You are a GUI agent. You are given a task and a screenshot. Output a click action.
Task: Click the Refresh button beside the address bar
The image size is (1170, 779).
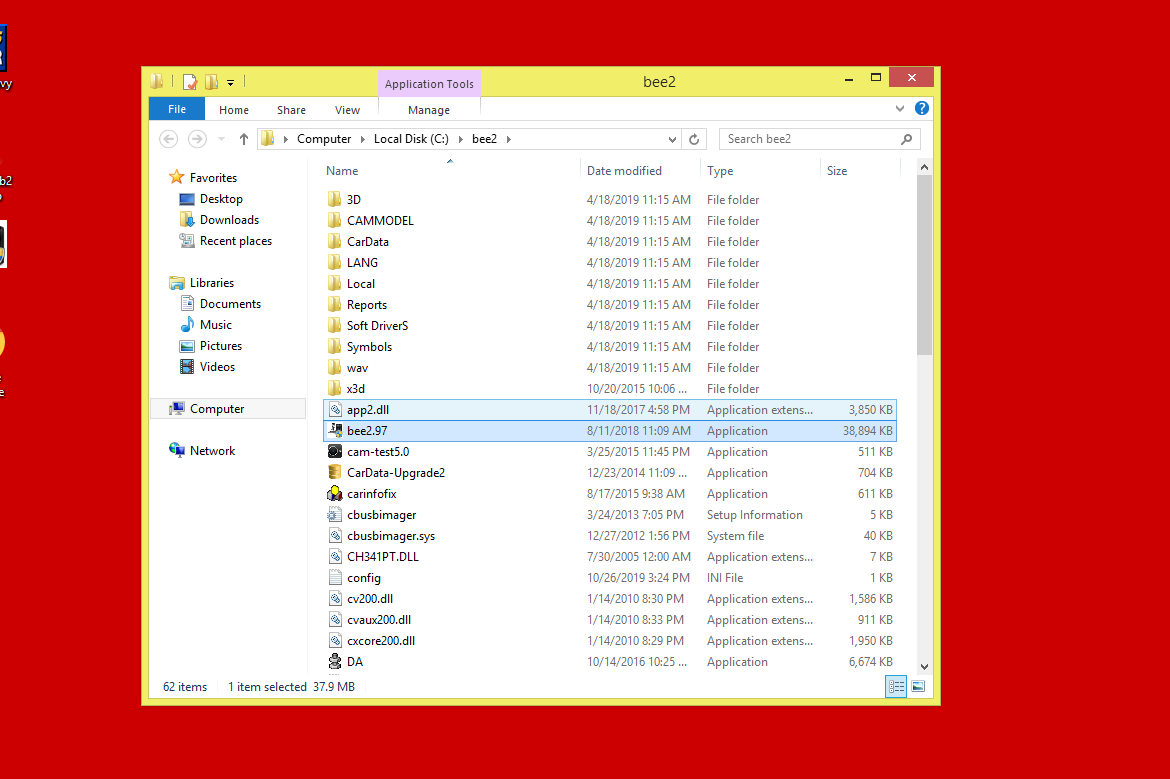tap(695, 139)
